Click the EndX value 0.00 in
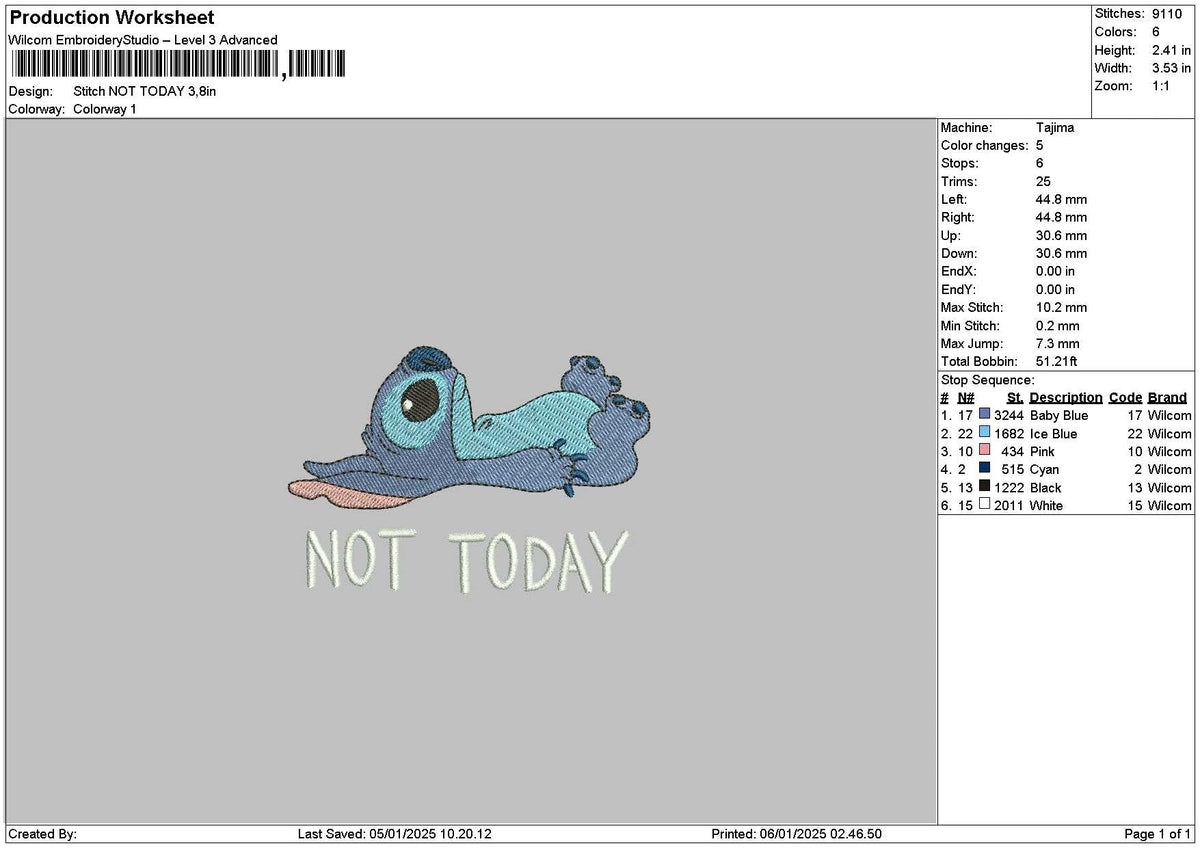This screenshot has width=1200, height=848. [1056, 272]
